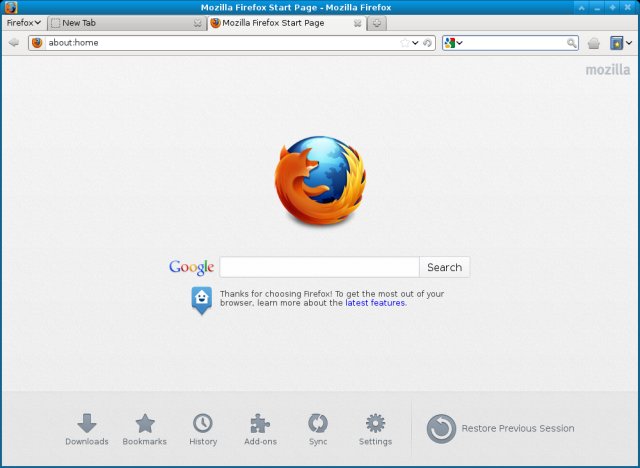The image size is (640, 468).
Task: Open the Google search engine selector dropdown
Action: [x=453, y=43]
